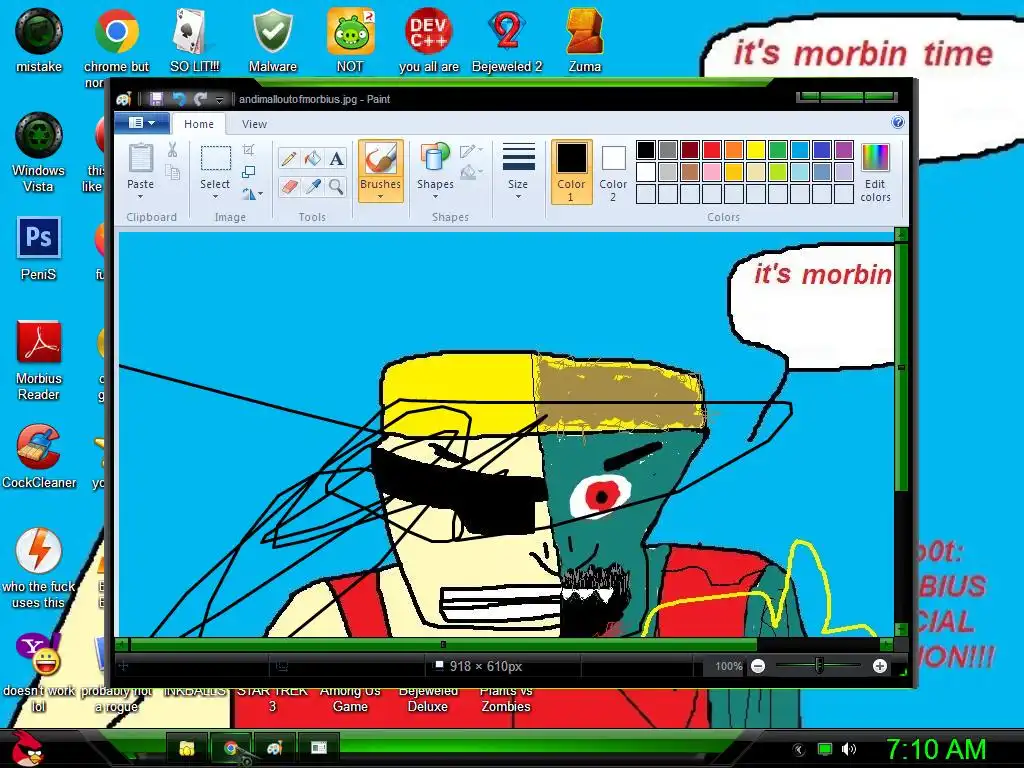Click the Paint taskbar button
Viewport: 1024px width, 768px height.
(x=274, y=748)
